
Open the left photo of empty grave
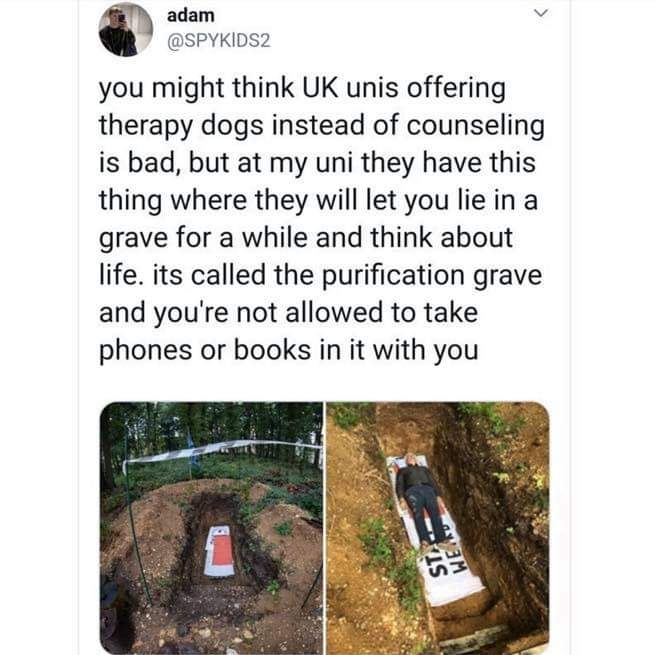[211, 528]
